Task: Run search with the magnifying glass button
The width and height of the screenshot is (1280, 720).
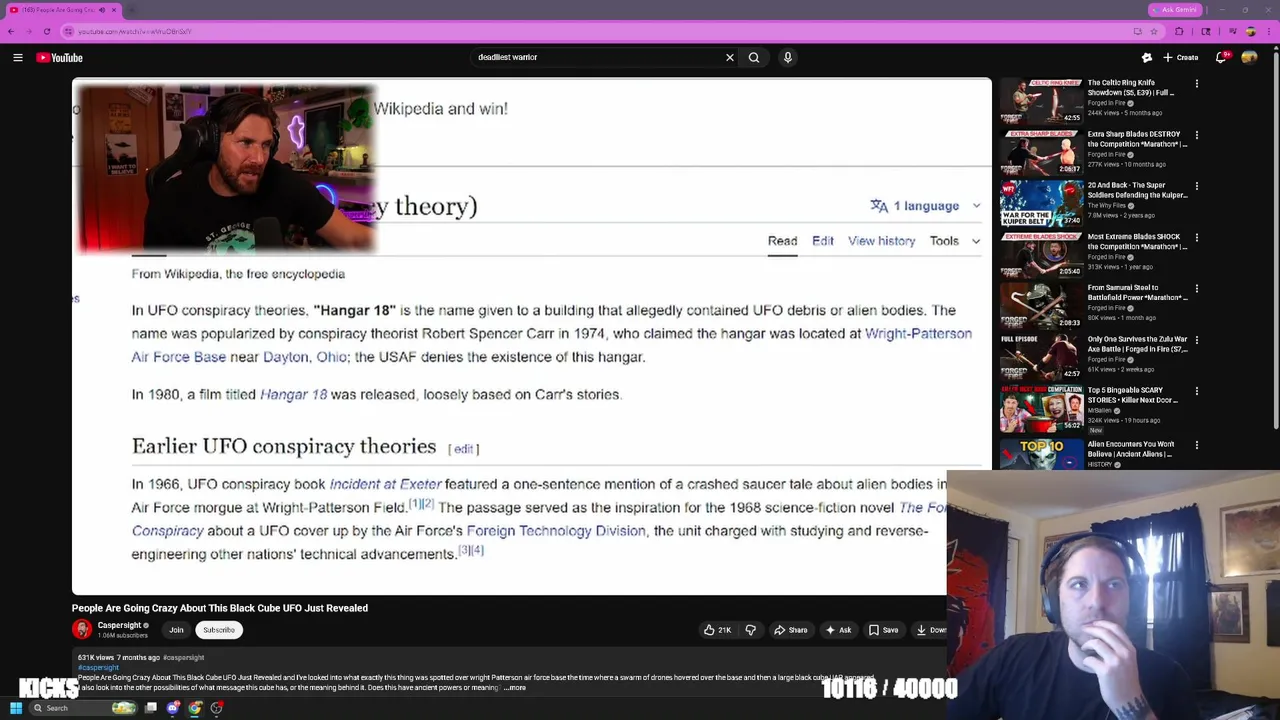Action: pyautogui.click(x=754, y=58)
